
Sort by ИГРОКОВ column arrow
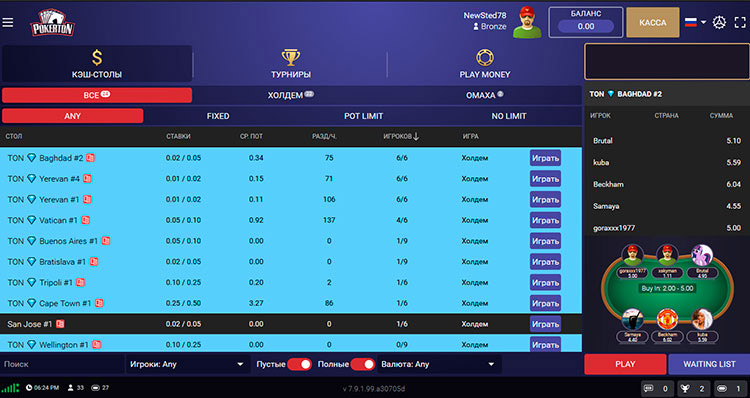416,136
